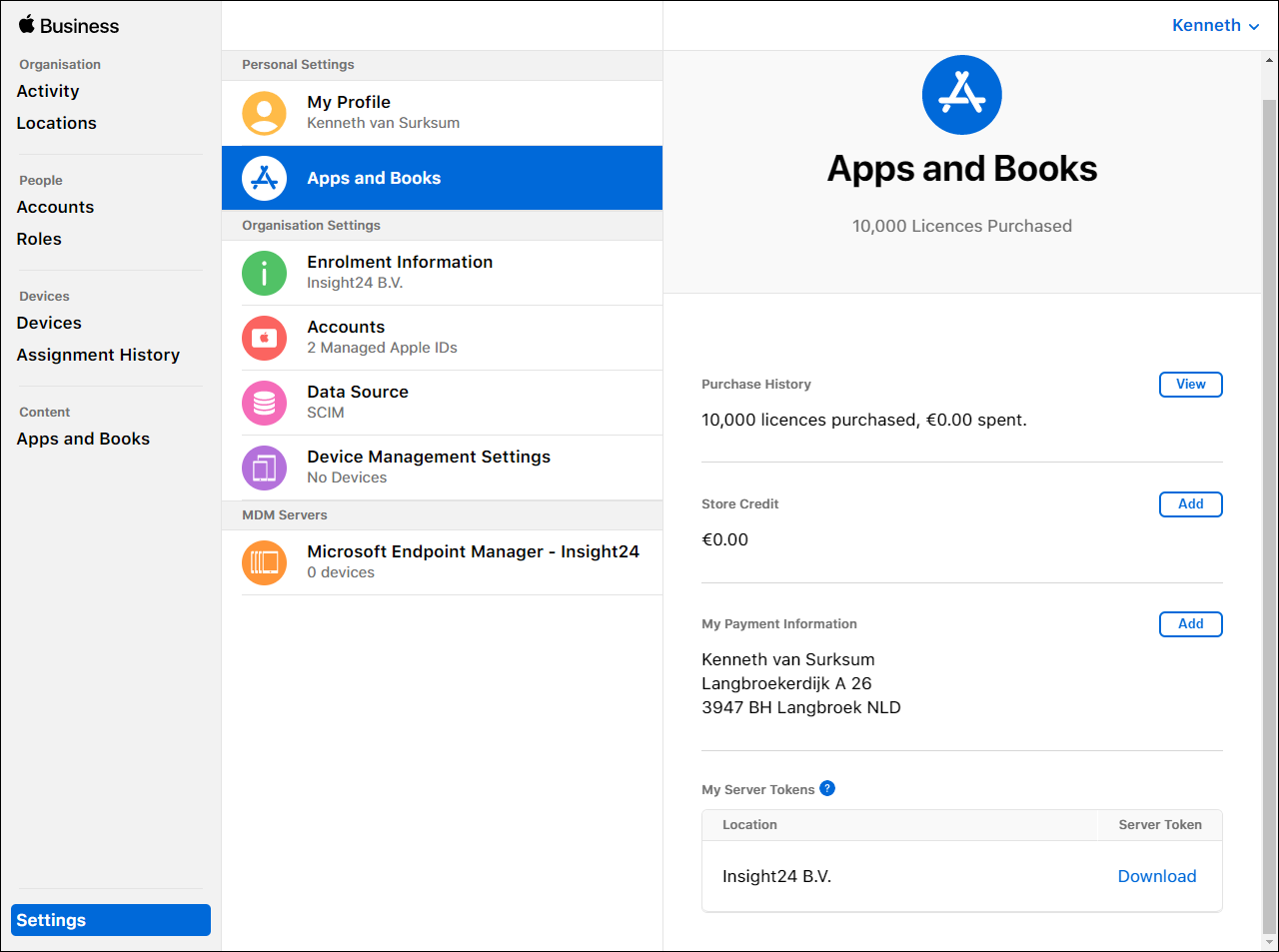Select Roles in the sidebar

pyautogui.click(x=39, y=239)
